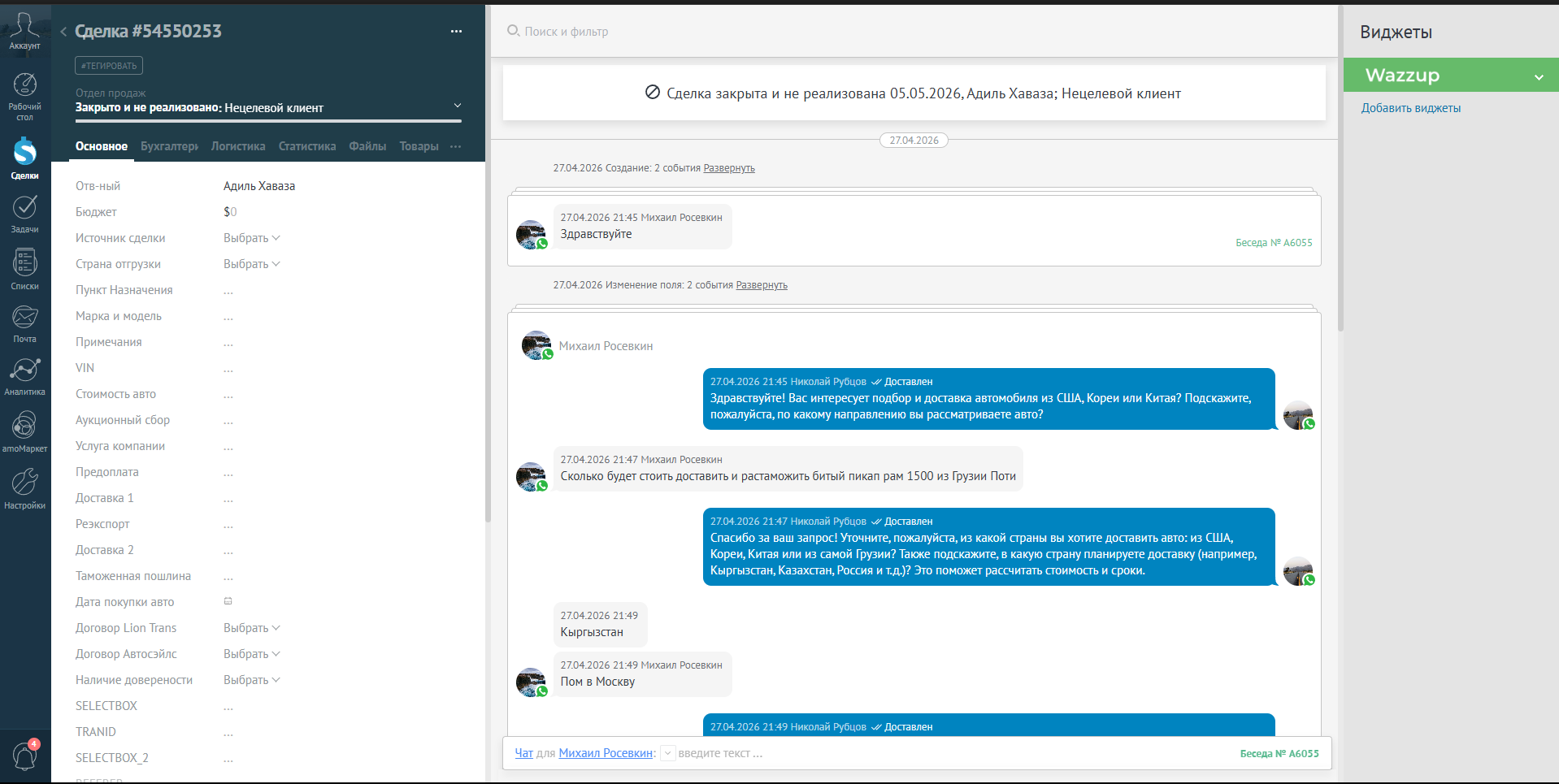
Task: Click Развернуть link for Создание events
Action: point(729,168)
